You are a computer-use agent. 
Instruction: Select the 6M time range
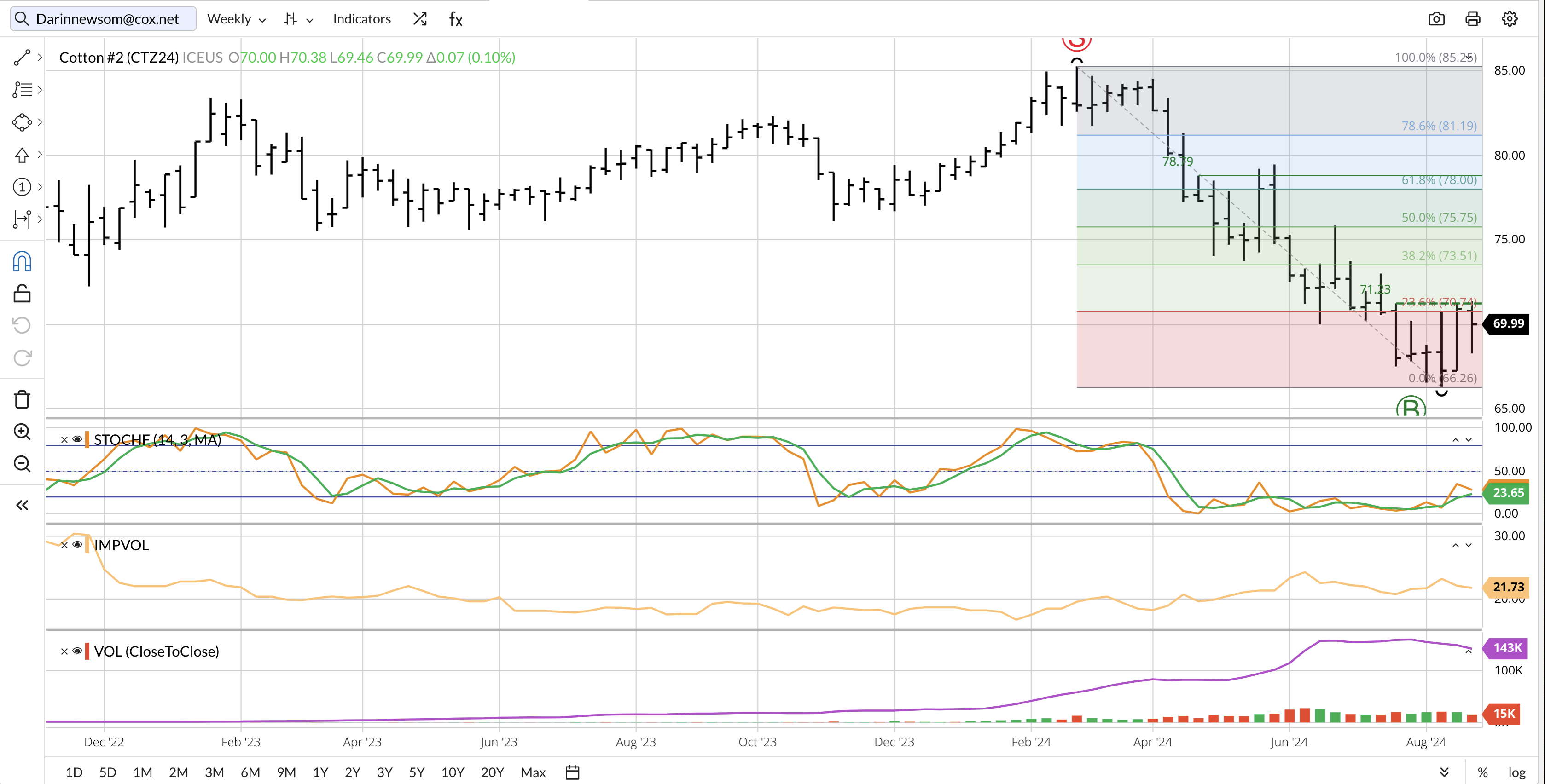point(250,772)
